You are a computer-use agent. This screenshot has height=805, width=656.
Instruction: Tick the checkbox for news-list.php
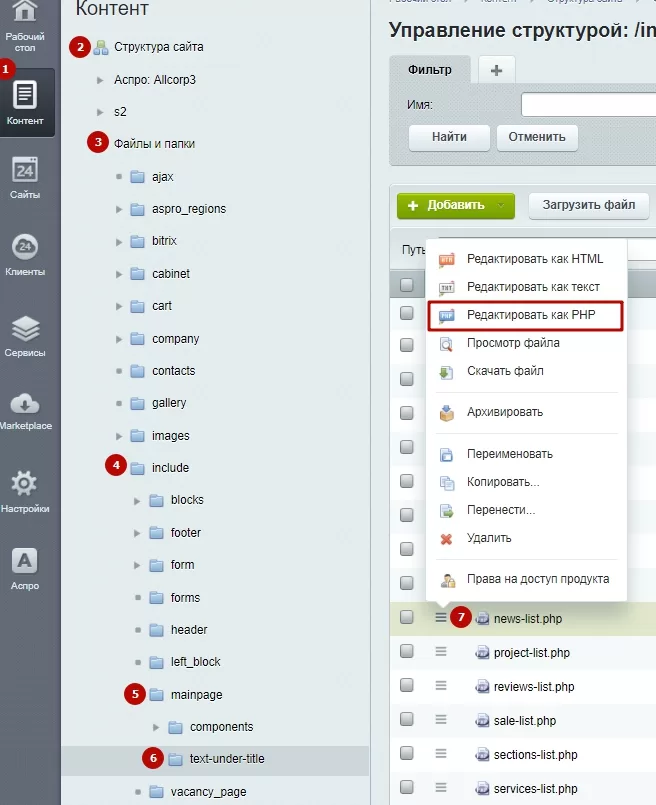click(x=407, y=617)
